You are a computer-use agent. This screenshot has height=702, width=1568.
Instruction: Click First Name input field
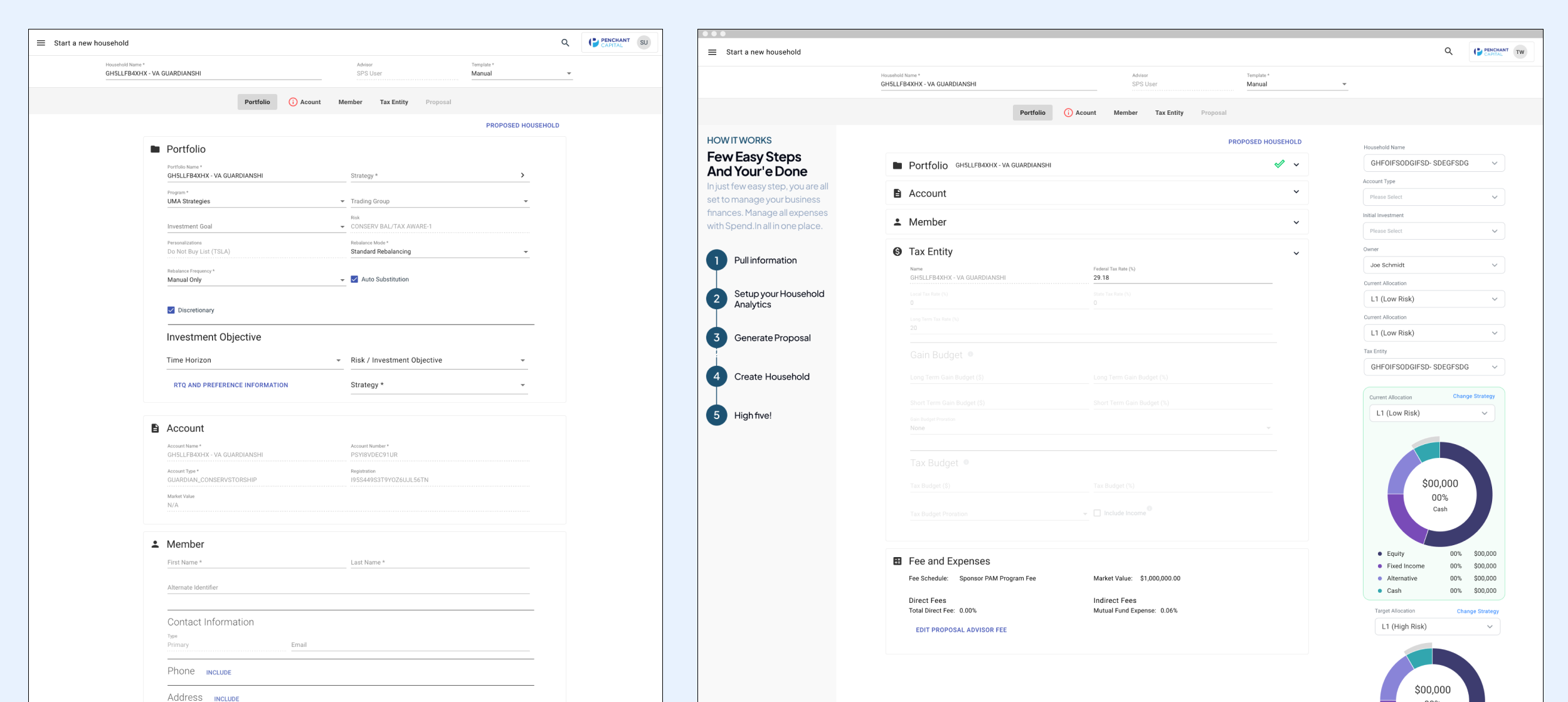[x=256, y=562]
